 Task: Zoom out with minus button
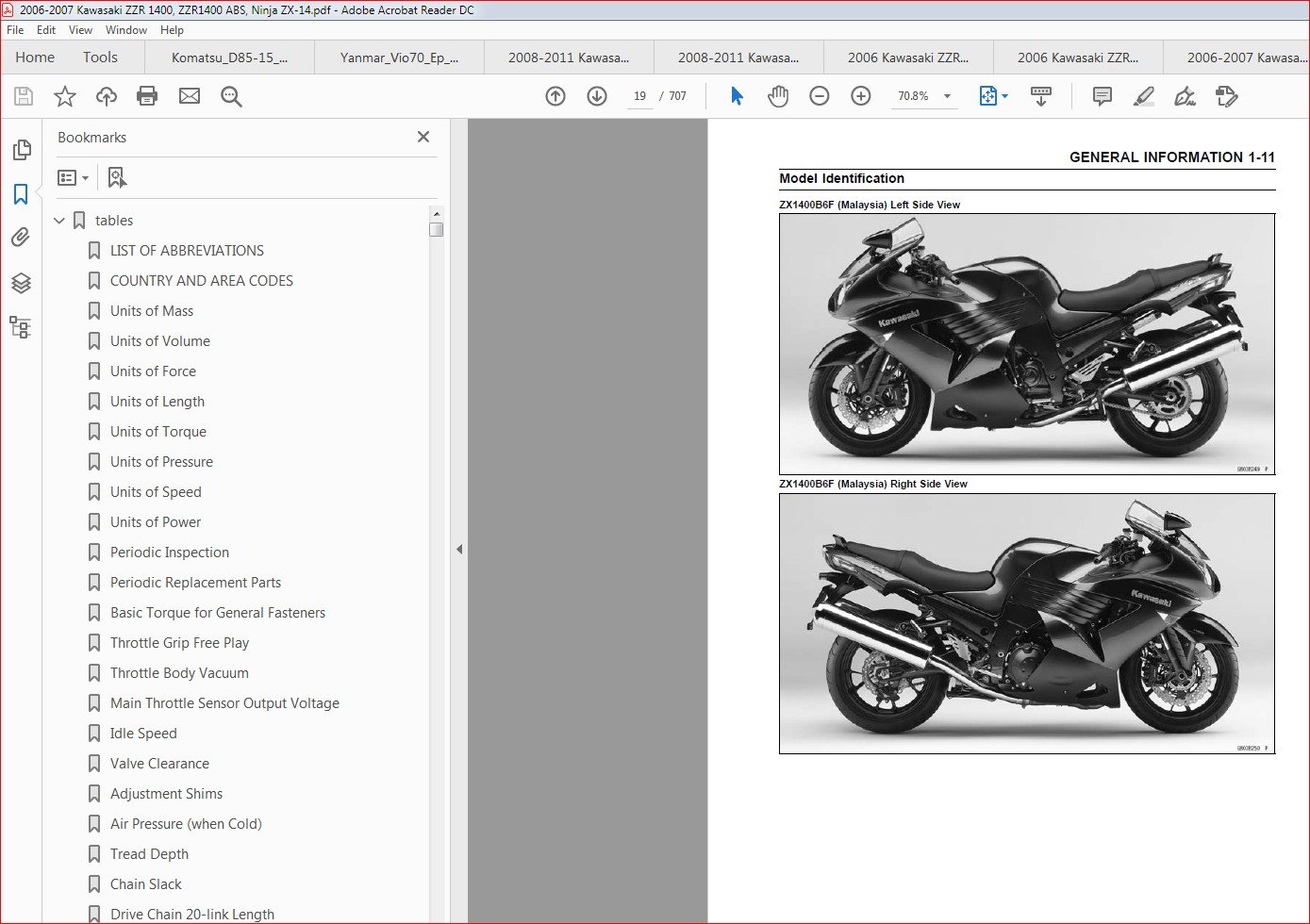pos(820,96)
